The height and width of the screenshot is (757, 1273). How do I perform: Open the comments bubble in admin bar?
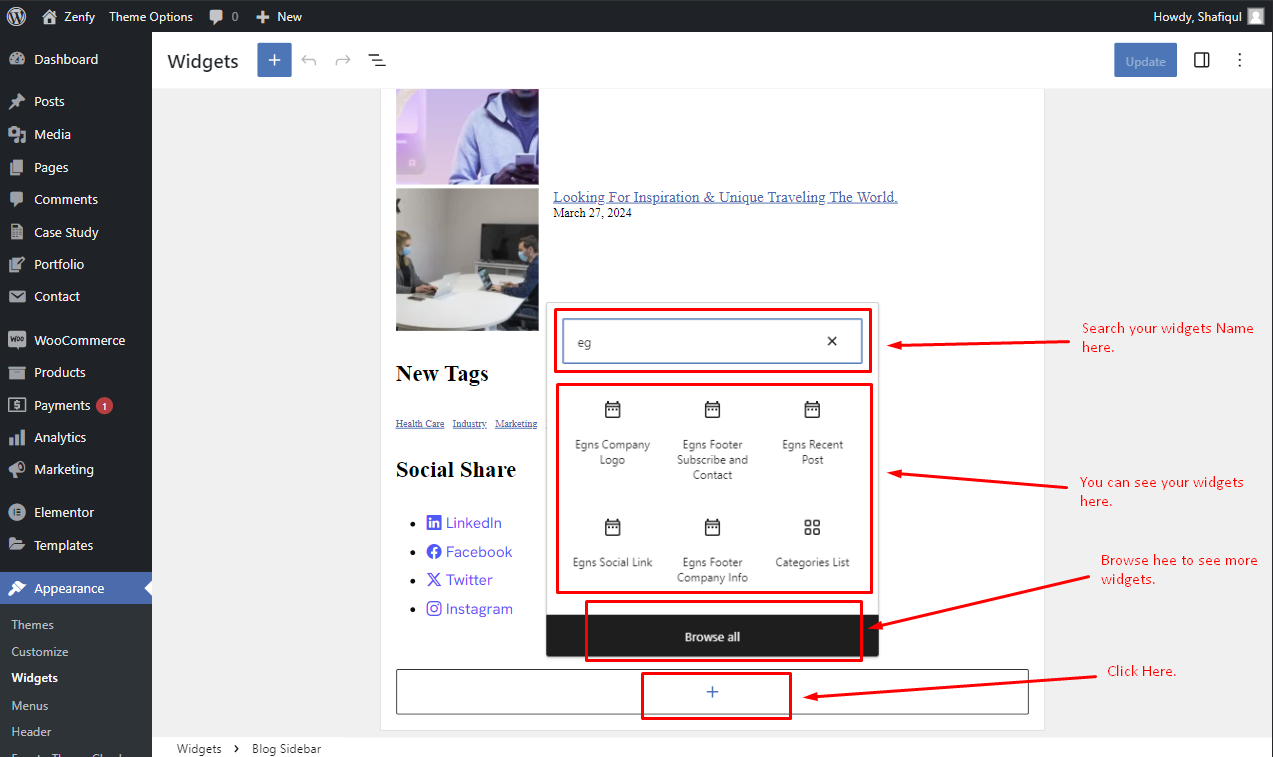pyautogui.click(x=224, y=16)
